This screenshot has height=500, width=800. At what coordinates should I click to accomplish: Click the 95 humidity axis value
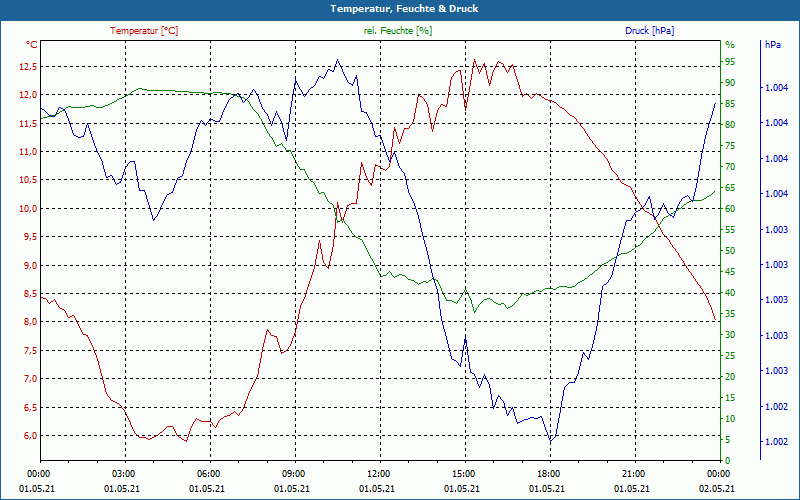pyautogui.click(x=730, y=61)
